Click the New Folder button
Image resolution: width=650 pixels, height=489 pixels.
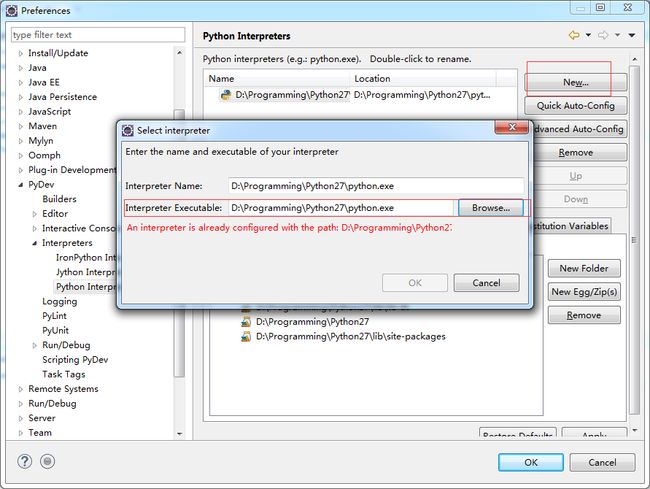584,269
